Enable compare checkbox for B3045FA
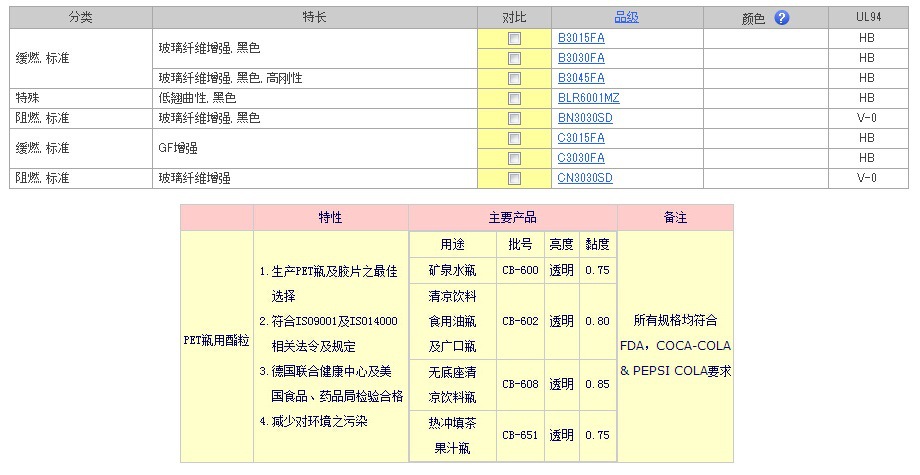The image size is (920, 475). pyautogui.click(x=514, y=78)
